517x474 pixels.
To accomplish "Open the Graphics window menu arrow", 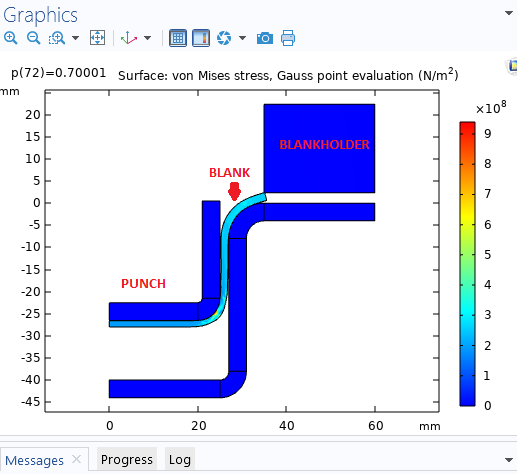I will [509, 13].
